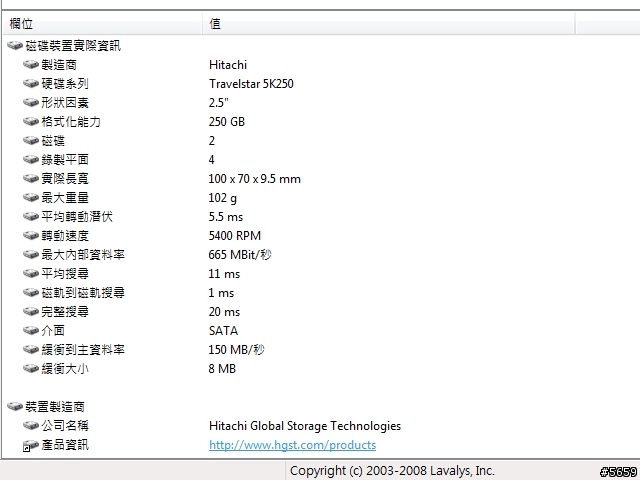This screenshot has height=480, width=640.
Task: Click the disk icon beside 緩衝到主資料率
Action: 31,349
